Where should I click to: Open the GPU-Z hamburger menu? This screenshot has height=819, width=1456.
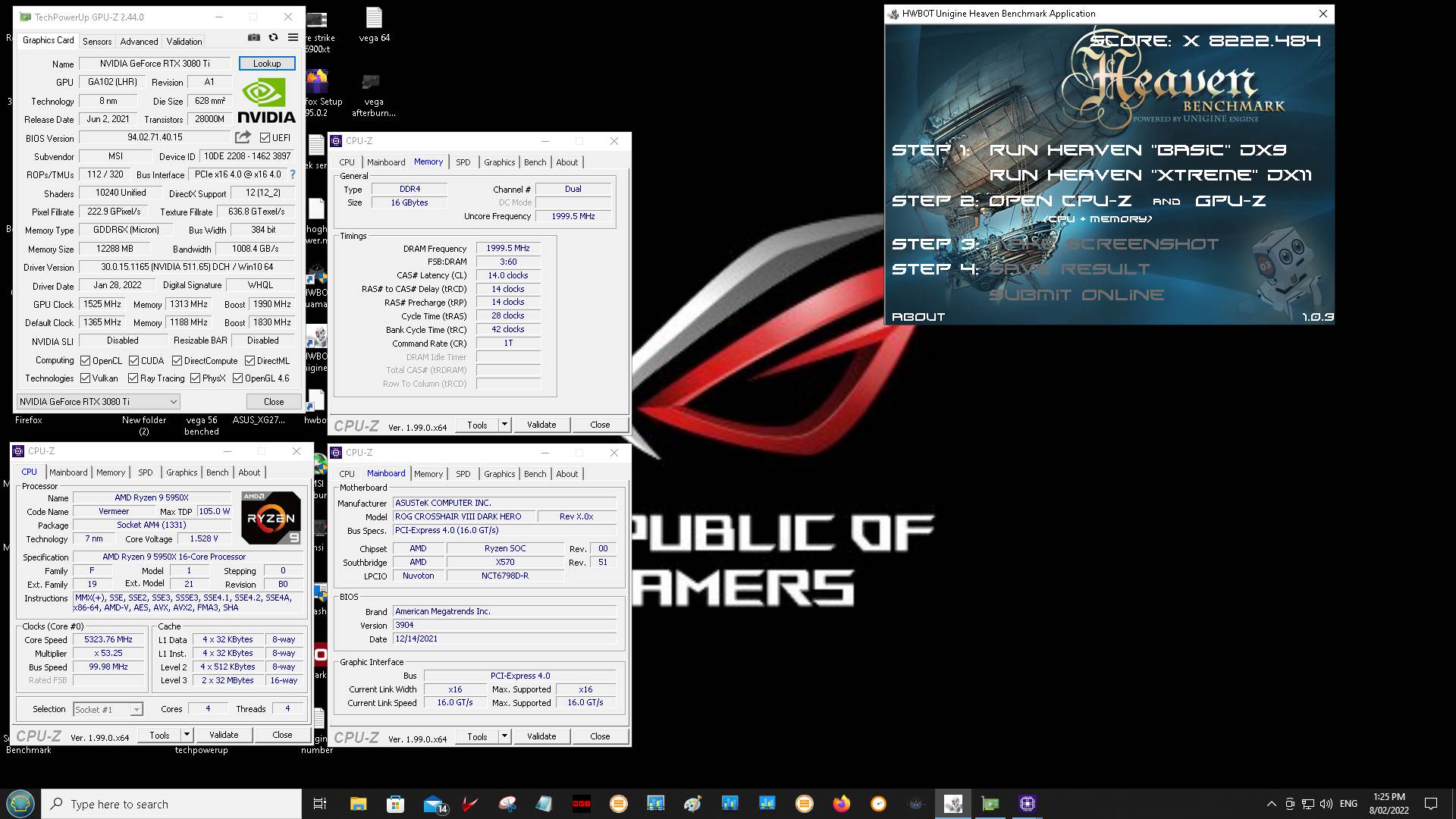pyautogui.click(x=293, y=37)
